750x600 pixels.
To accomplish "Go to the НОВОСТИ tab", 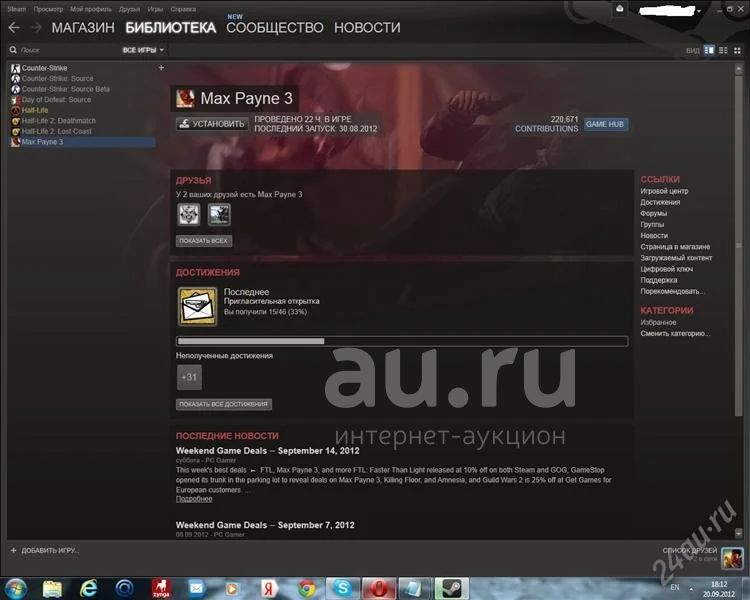I will pyautogui.click(x=367, y=28).
